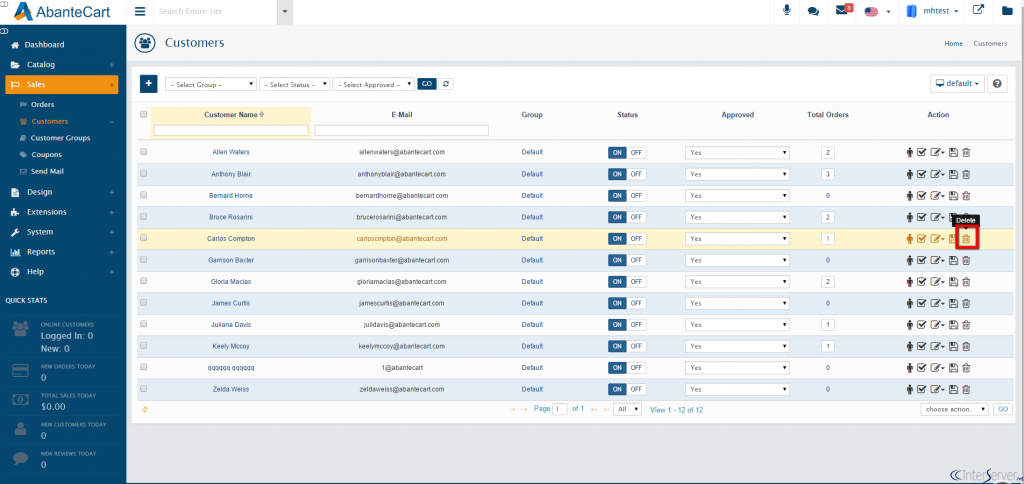Viewport: 1024px width, 484px height.
Task: Check the Gloria Macias row checkbox
Action: 144,281
